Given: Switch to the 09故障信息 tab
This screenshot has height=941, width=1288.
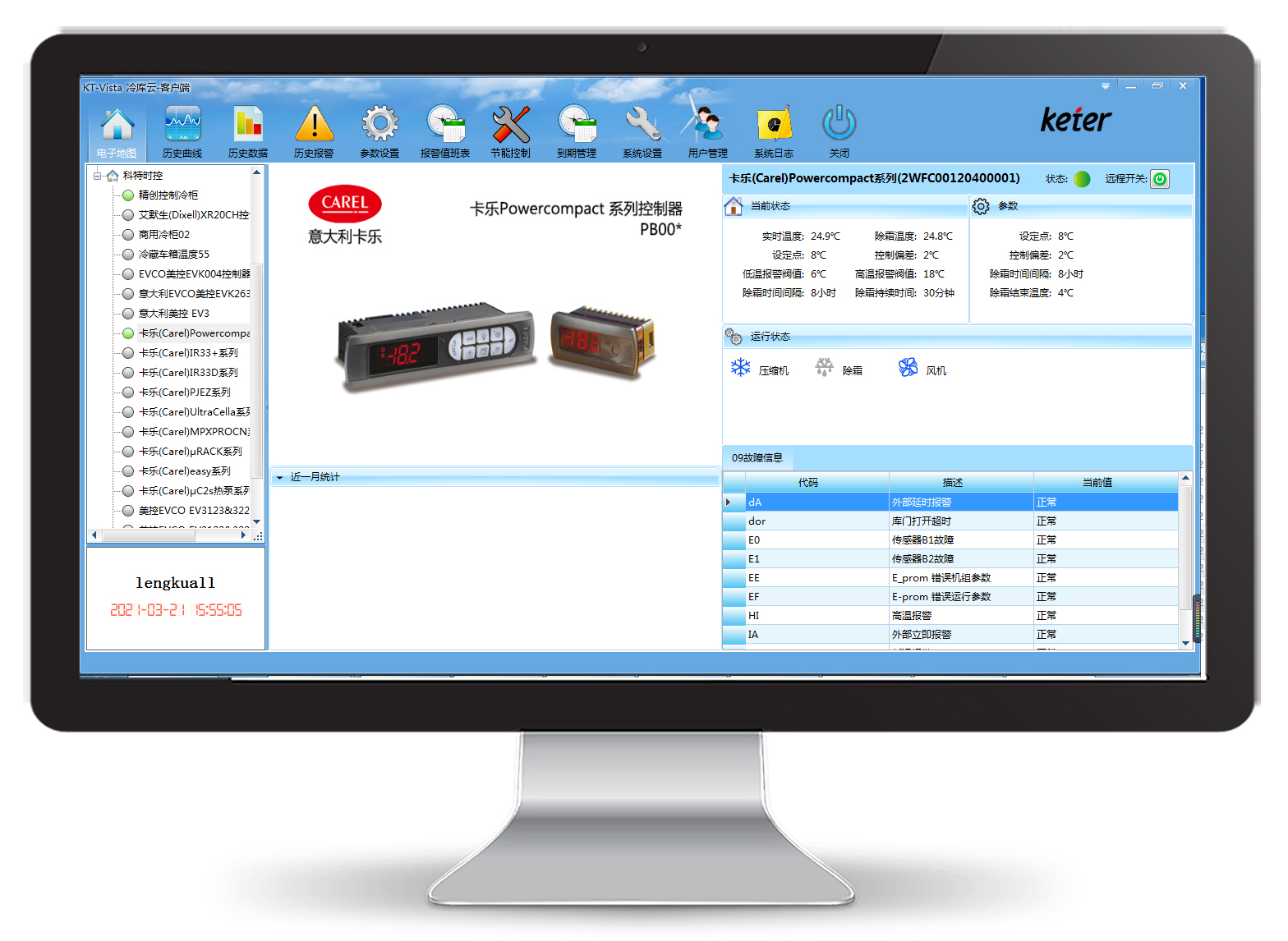Looking at the screenshot, I should point(757,458).
